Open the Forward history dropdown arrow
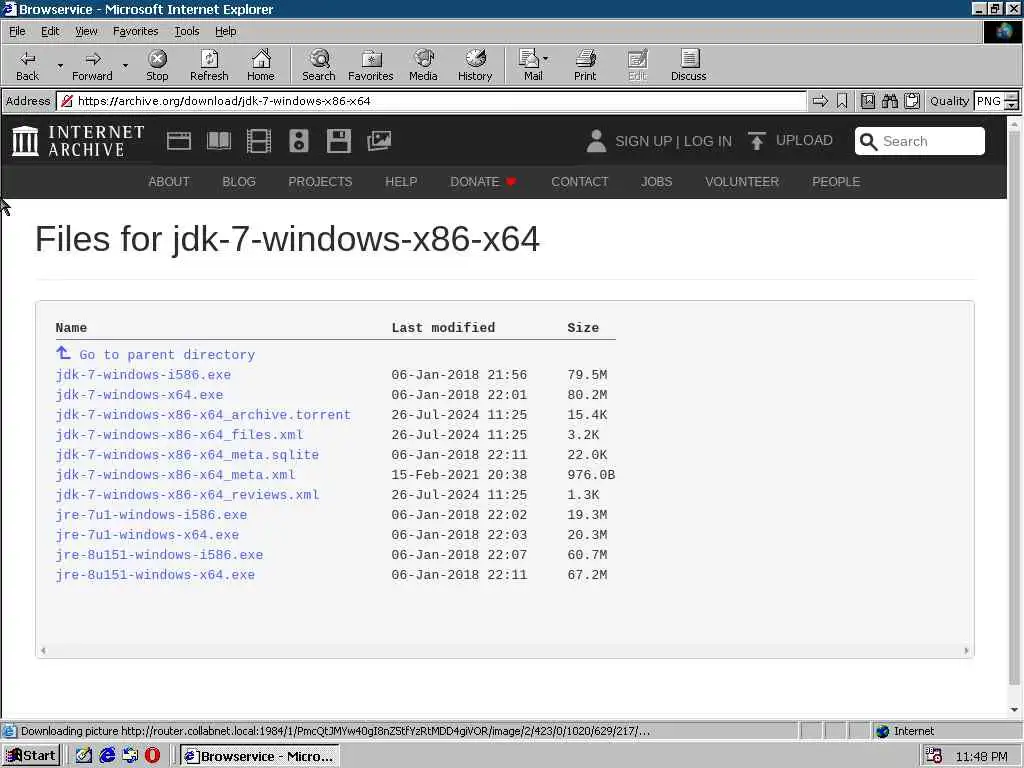 click(125, 65)
